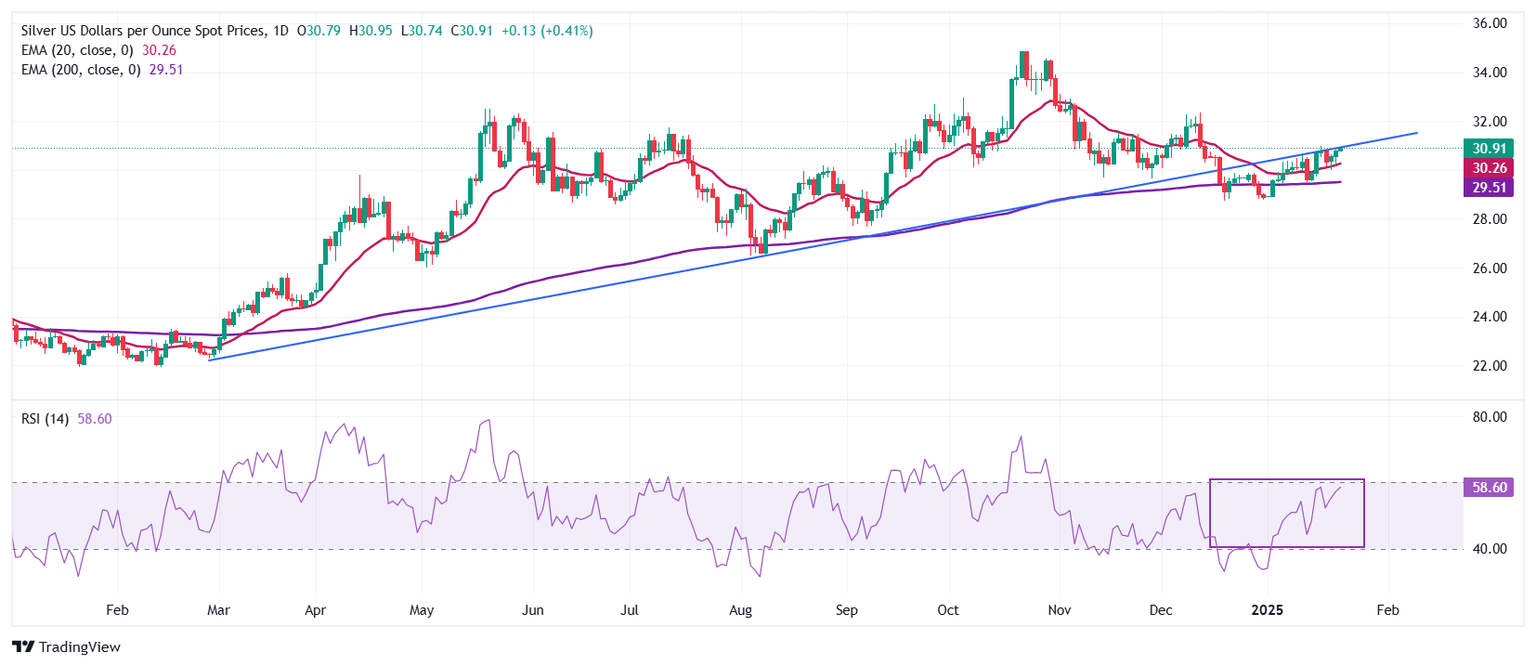Screen dimensions: 1536x667
Task: Click the 80.00 RSI axis label
Action: coord(1483,417)
